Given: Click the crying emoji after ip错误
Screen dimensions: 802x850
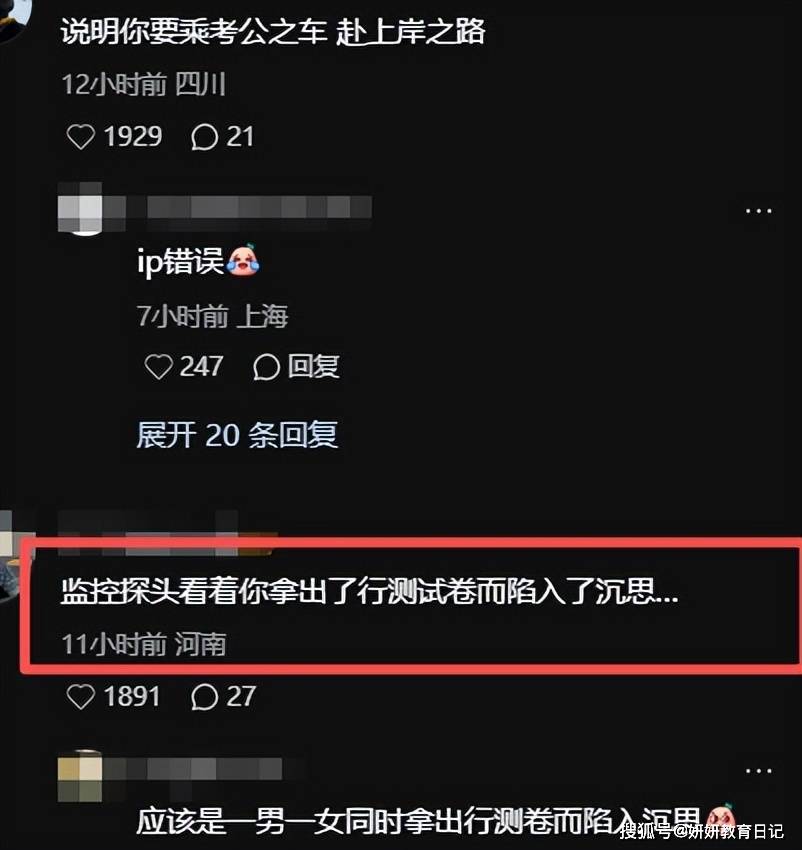Looking at the screenshot, I should point(243,260).
